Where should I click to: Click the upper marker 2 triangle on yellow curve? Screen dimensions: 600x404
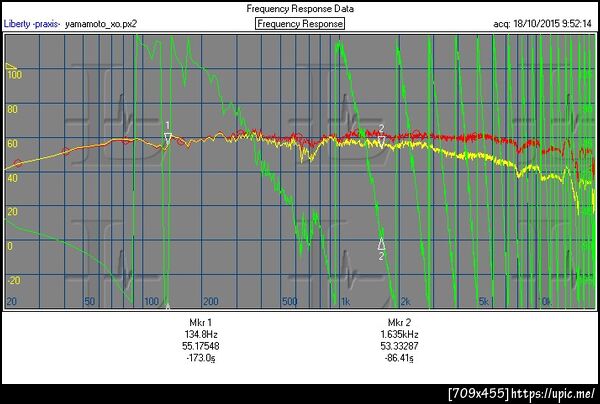coord(381,142)
